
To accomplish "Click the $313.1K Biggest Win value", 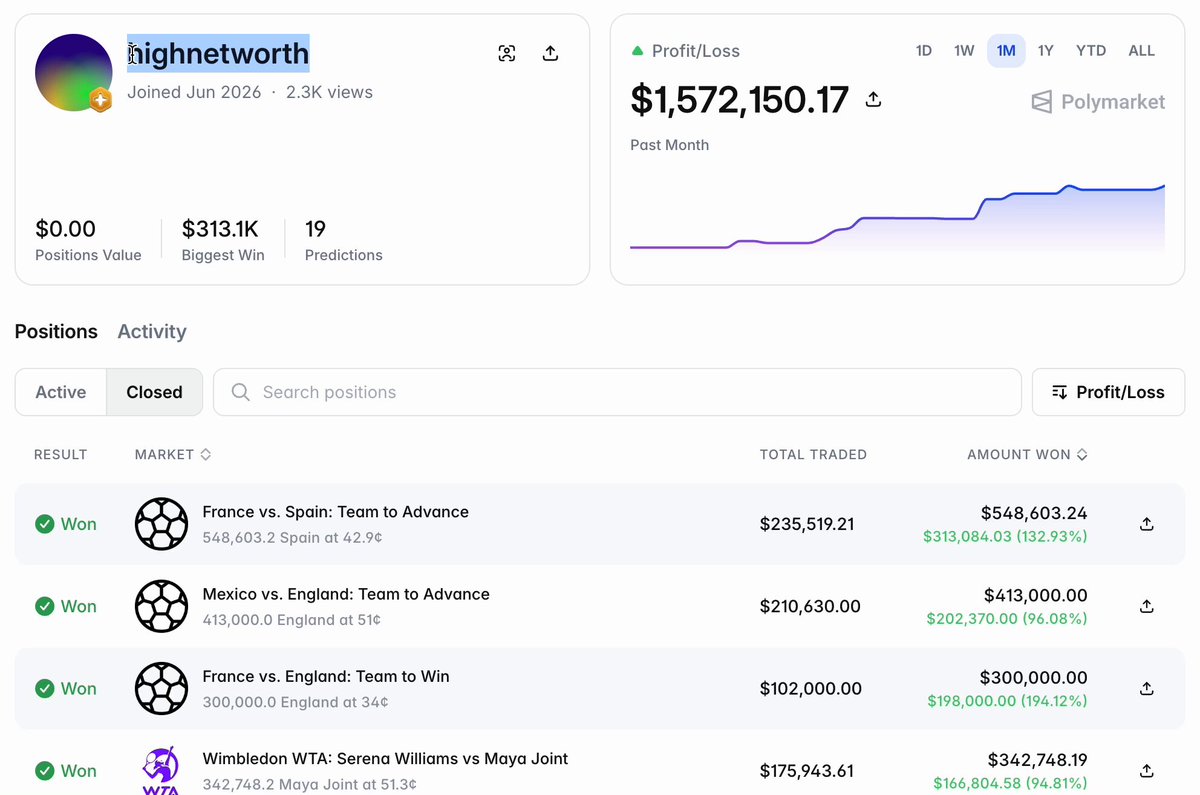I will tap(220, 229).
